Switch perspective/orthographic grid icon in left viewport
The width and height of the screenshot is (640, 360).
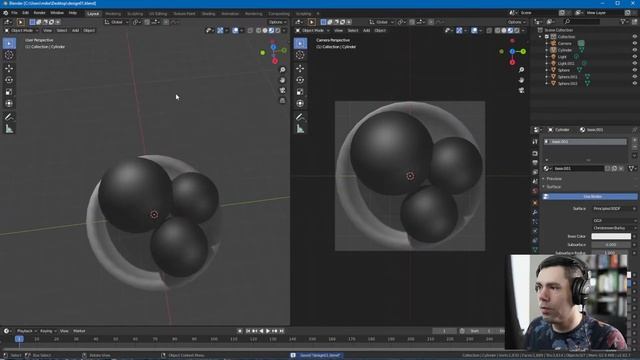coord(282,100)
